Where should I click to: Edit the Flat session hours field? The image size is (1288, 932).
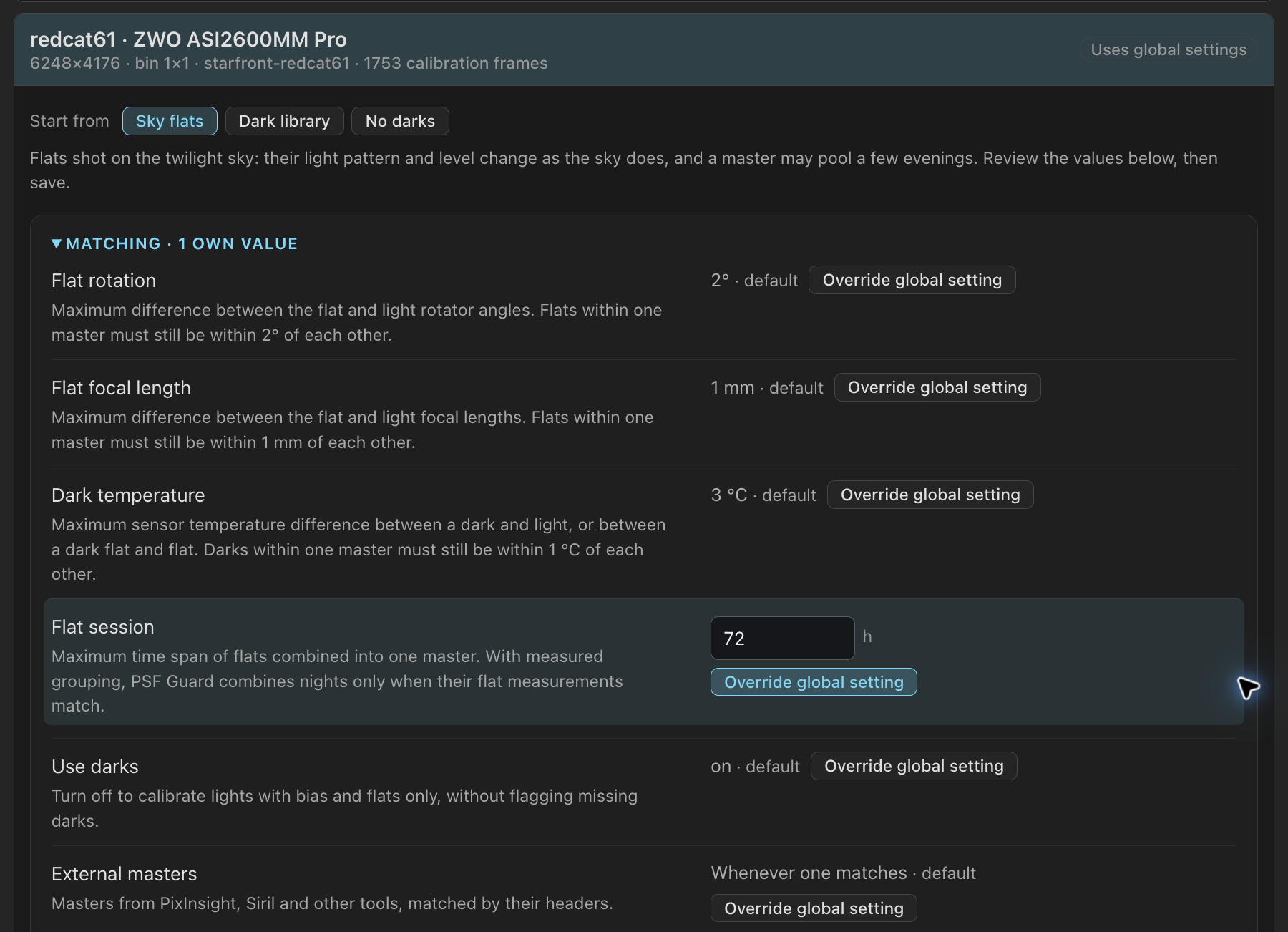point(782,638)
